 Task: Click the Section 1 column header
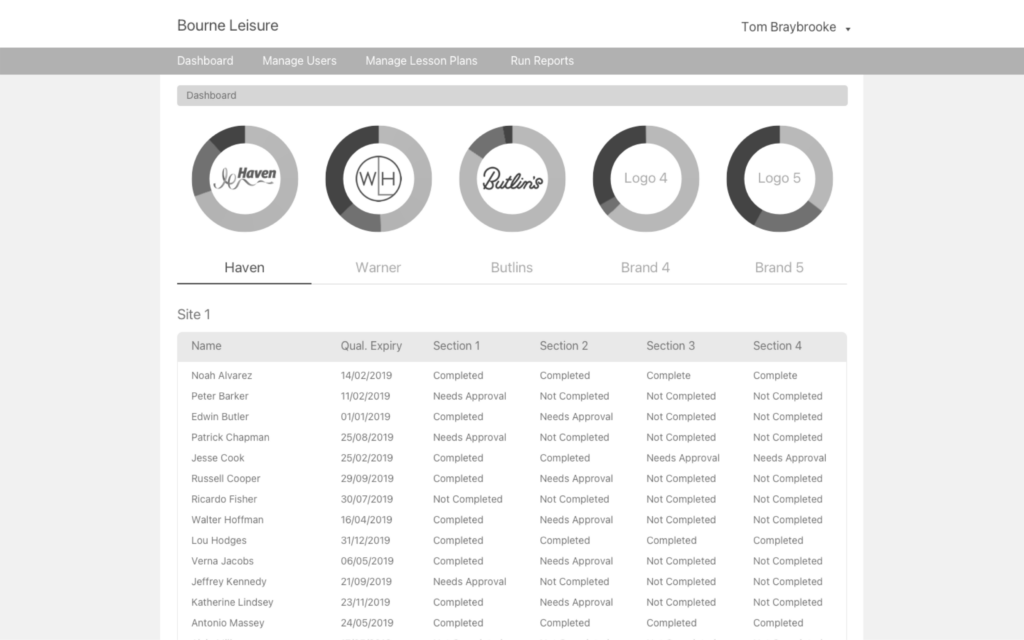pyautogui.click(x=456, y=346)
